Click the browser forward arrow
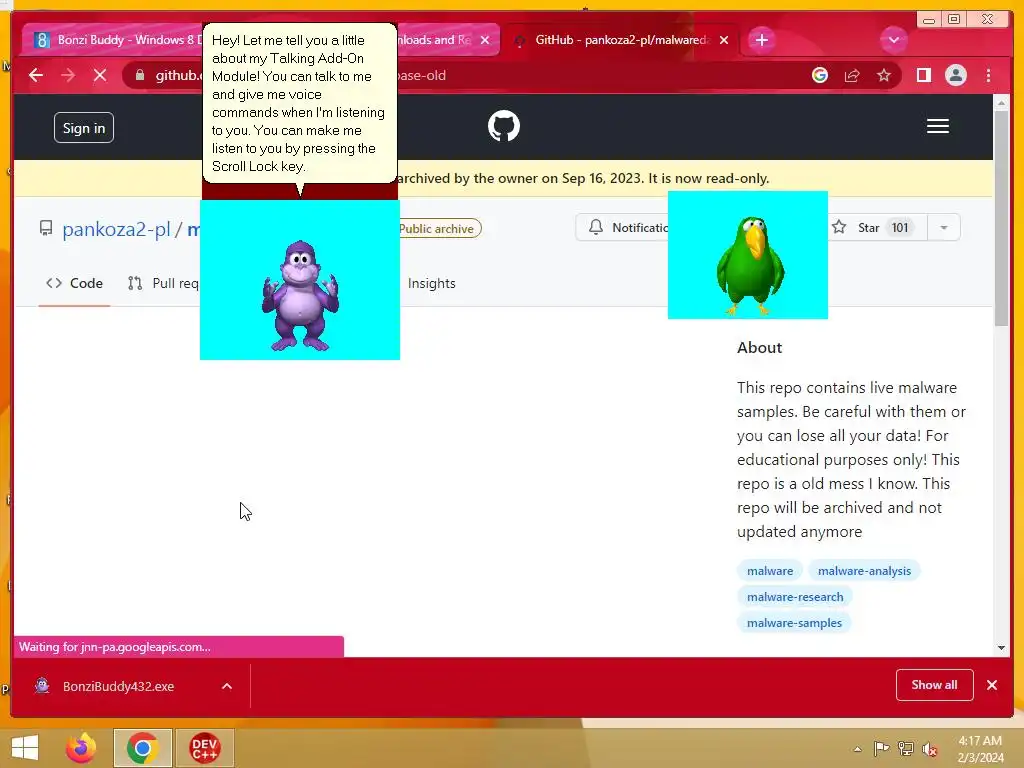The image size is (1024, 768). 68,76
